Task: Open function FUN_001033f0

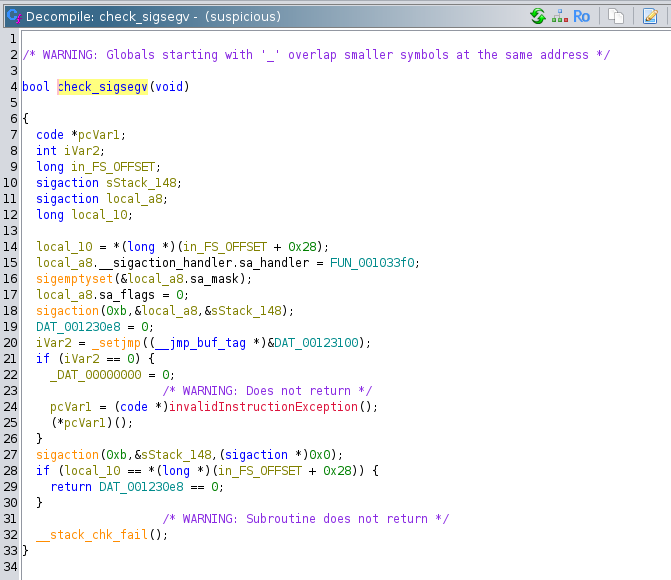Action: [372, 263]
